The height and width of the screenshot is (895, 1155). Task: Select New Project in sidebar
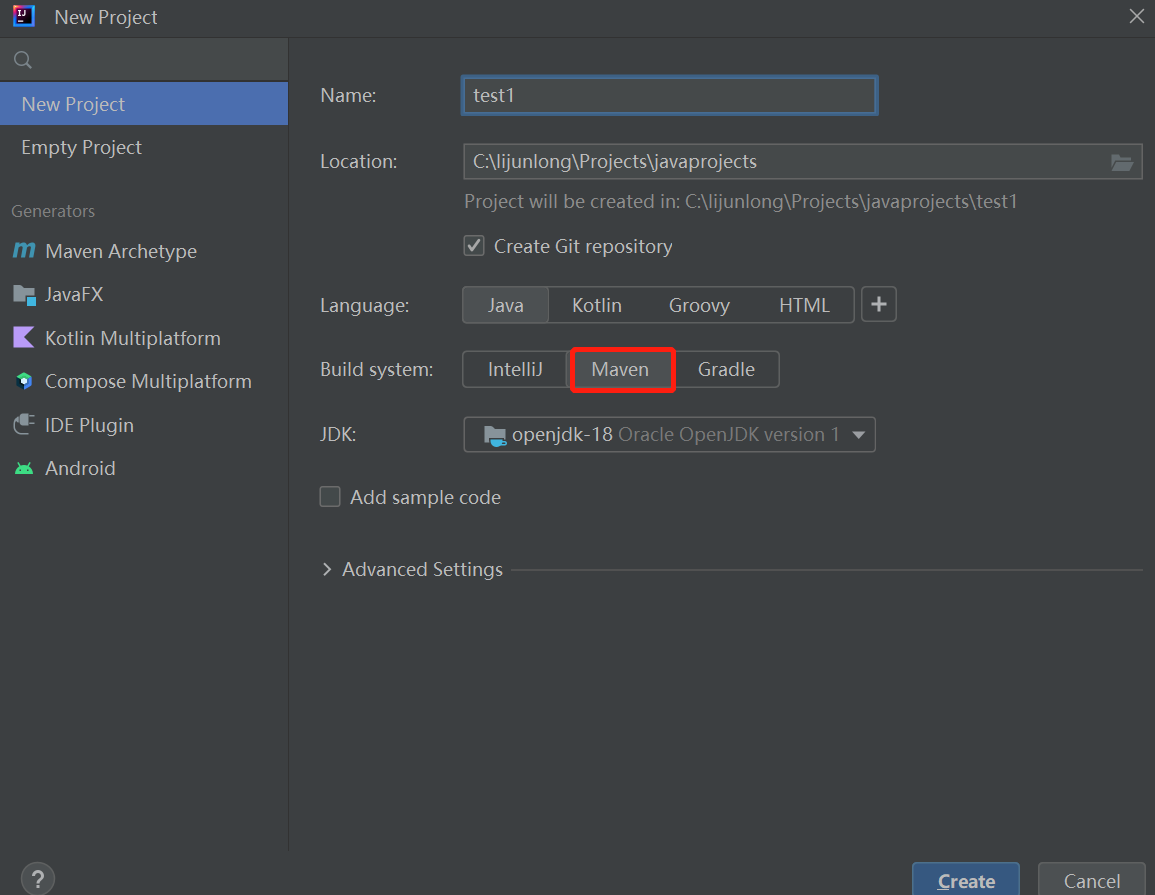74,104
